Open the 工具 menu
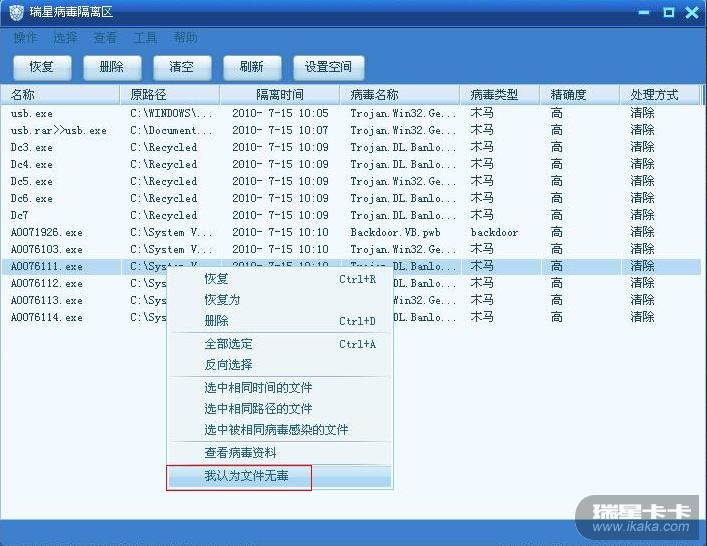This screenshot has height=546, width=707. (x=145, y=37)
